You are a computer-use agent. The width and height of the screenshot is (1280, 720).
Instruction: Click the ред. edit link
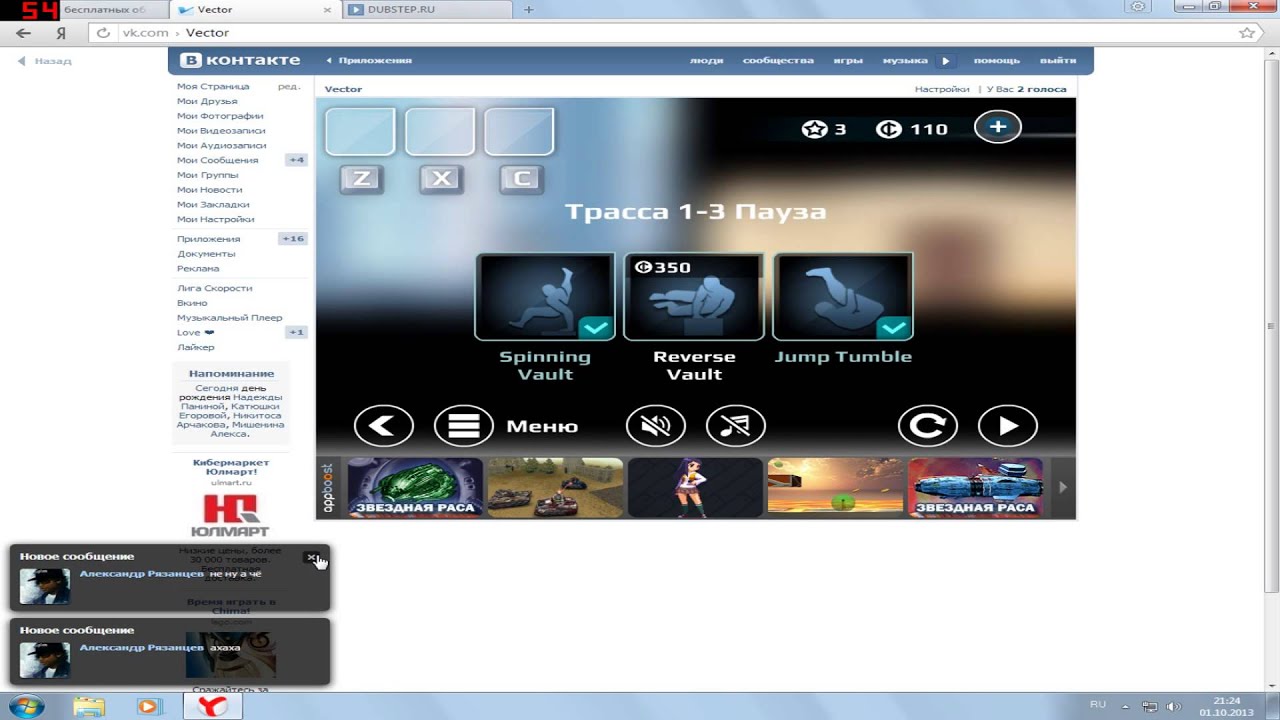289,86
